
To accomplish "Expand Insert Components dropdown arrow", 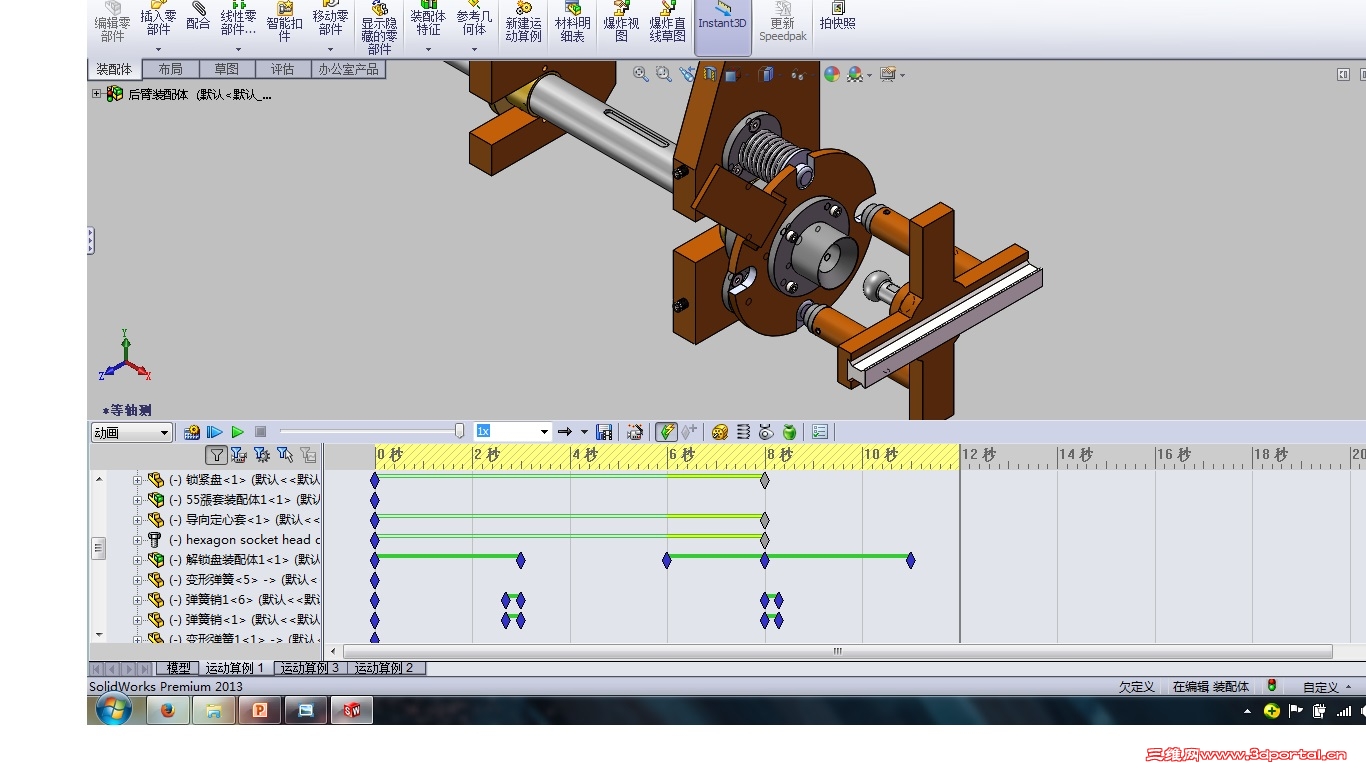I will (158, 49).
